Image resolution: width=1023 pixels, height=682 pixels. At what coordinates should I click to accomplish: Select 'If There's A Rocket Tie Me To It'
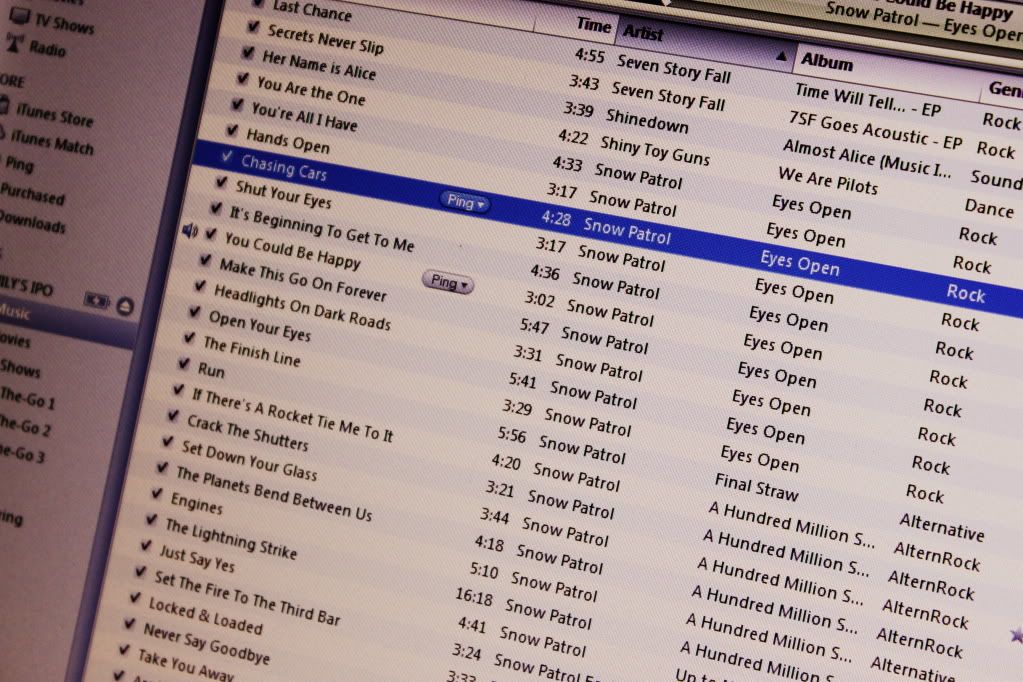293,415
